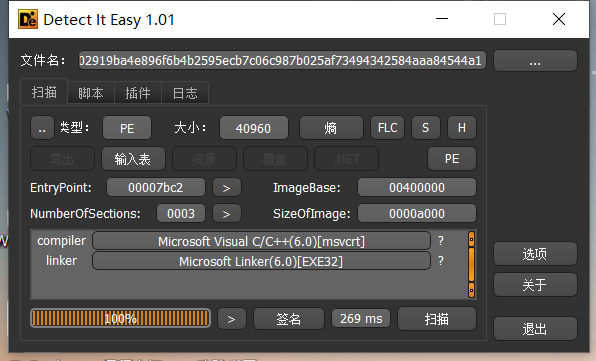Click the 文件名 label
Viewport: 596px width, 361px height.
[x=43, y=60]
